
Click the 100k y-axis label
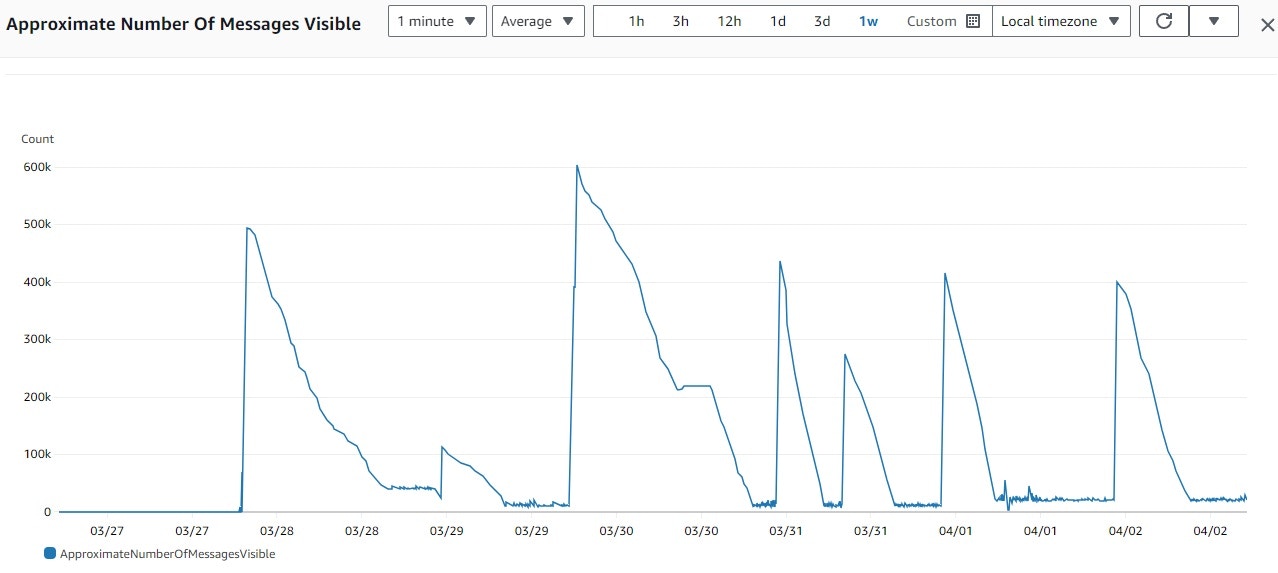pos(37,454)
